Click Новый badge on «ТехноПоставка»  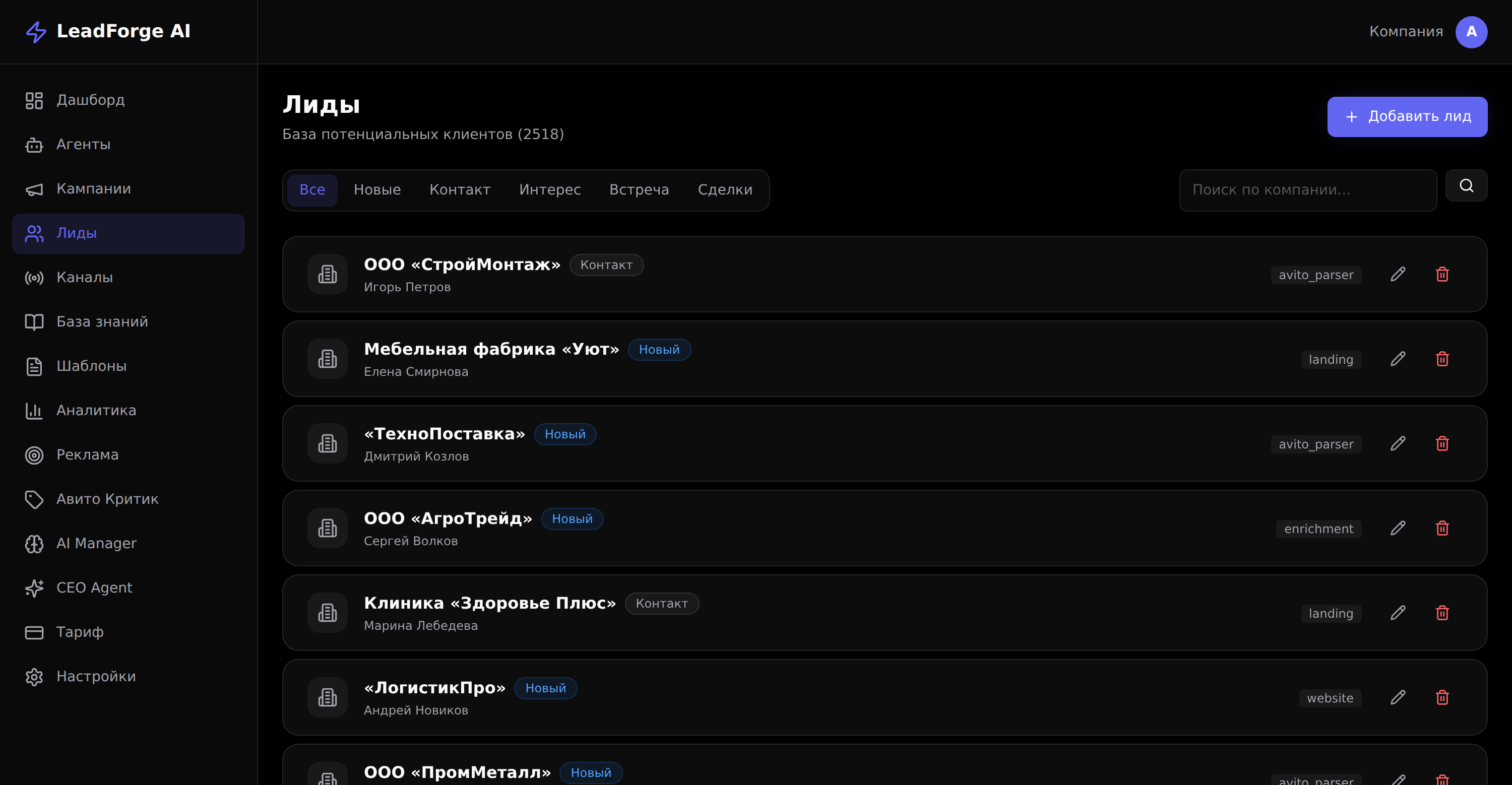[x=564, y=434]
